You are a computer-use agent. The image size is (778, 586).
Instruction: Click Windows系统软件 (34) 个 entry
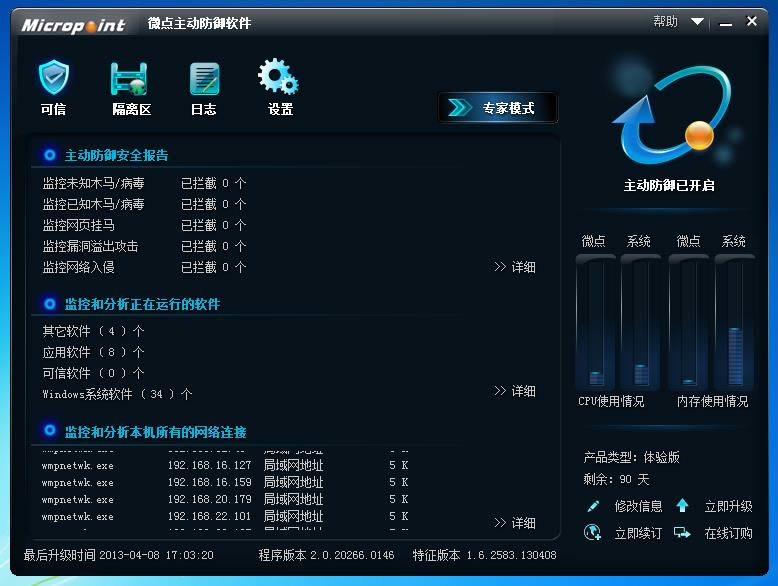pos(117,394)
